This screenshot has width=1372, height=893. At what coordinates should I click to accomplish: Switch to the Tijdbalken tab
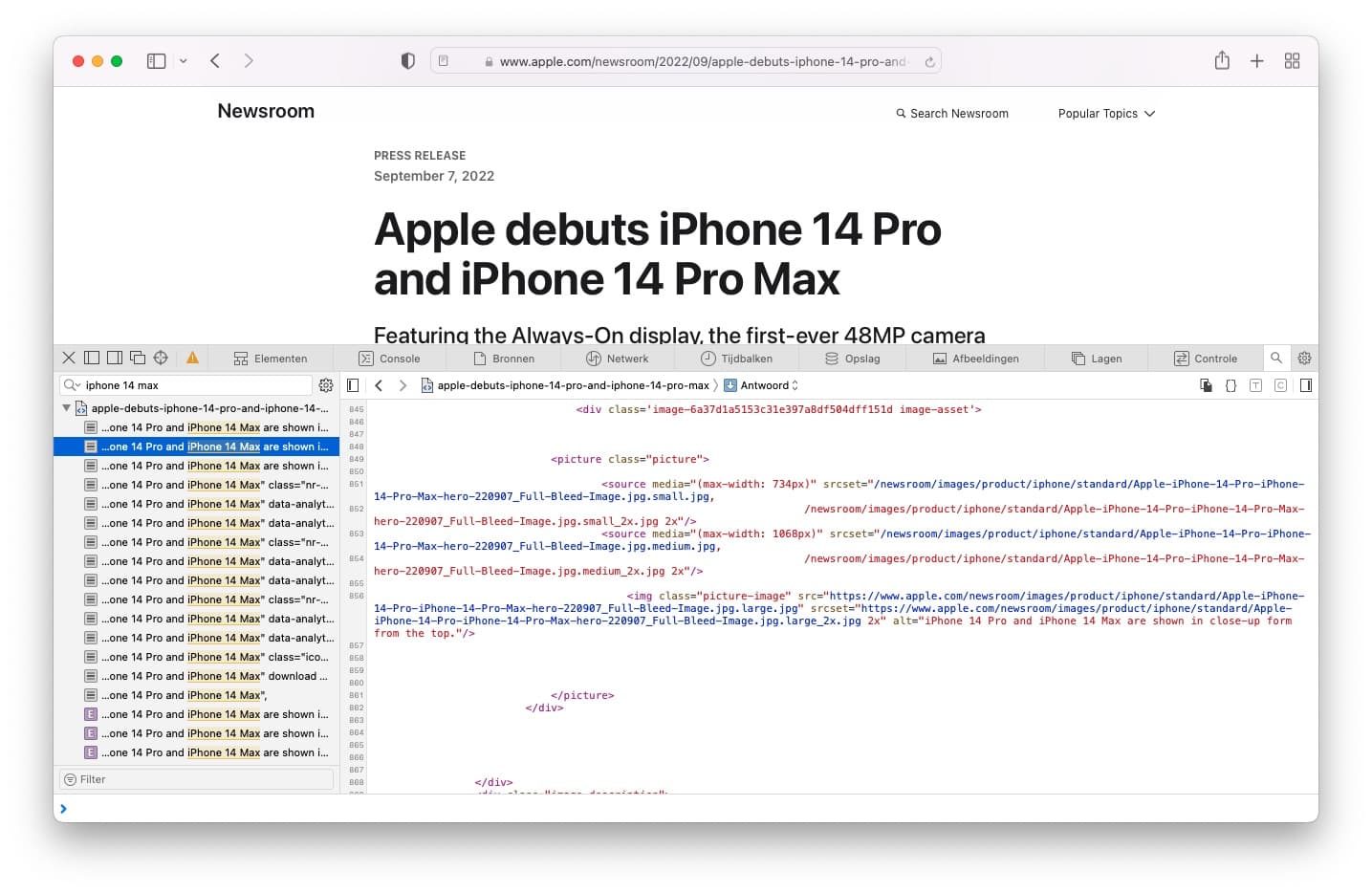(x=736, y=359)
